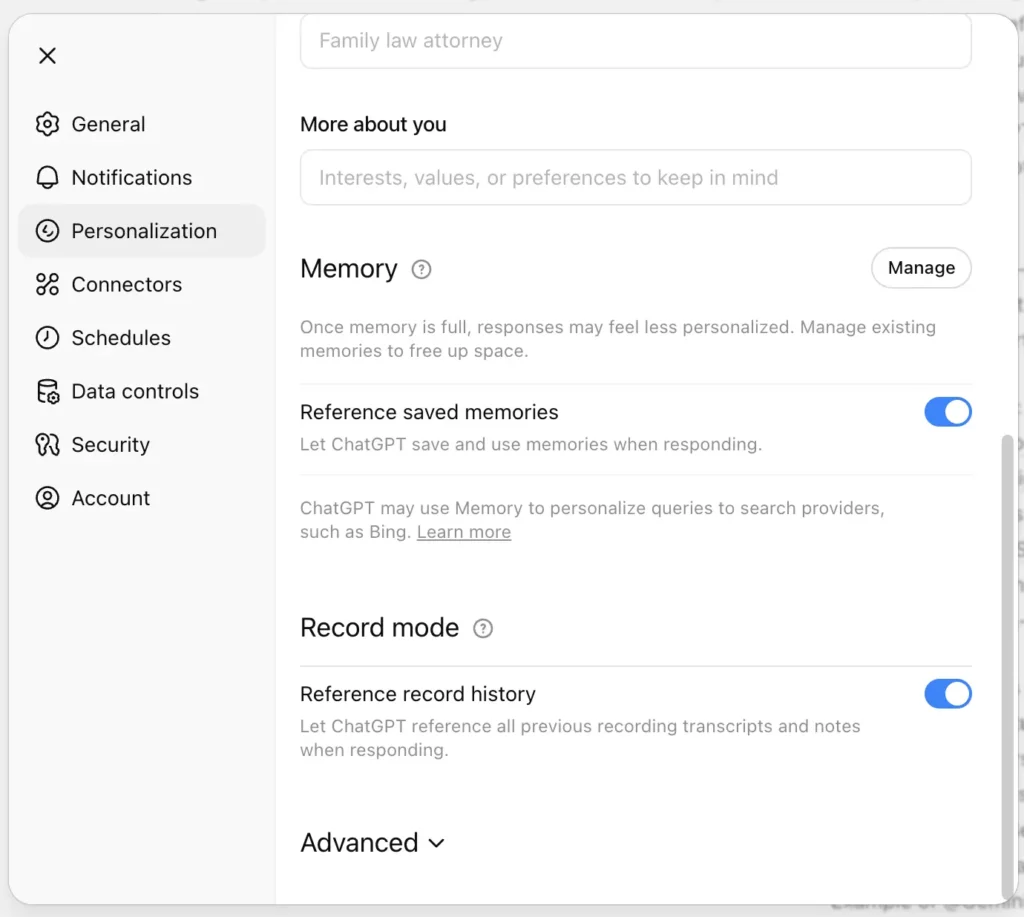Click the Memory help question-mark icon

(x=422, y=269)
